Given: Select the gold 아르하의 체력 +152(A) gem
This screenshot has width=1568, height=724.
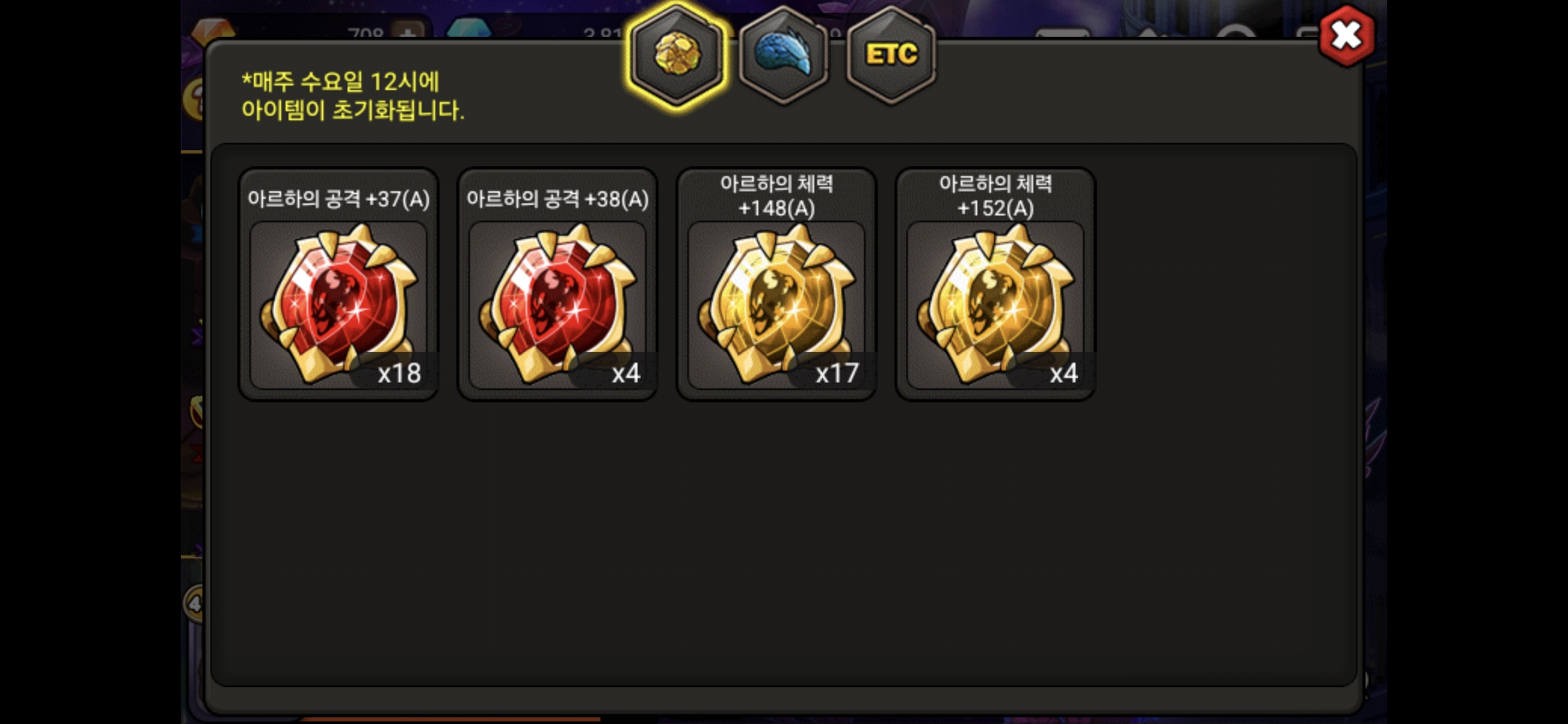Looking at the screenshot, I should tap(996, 305).
